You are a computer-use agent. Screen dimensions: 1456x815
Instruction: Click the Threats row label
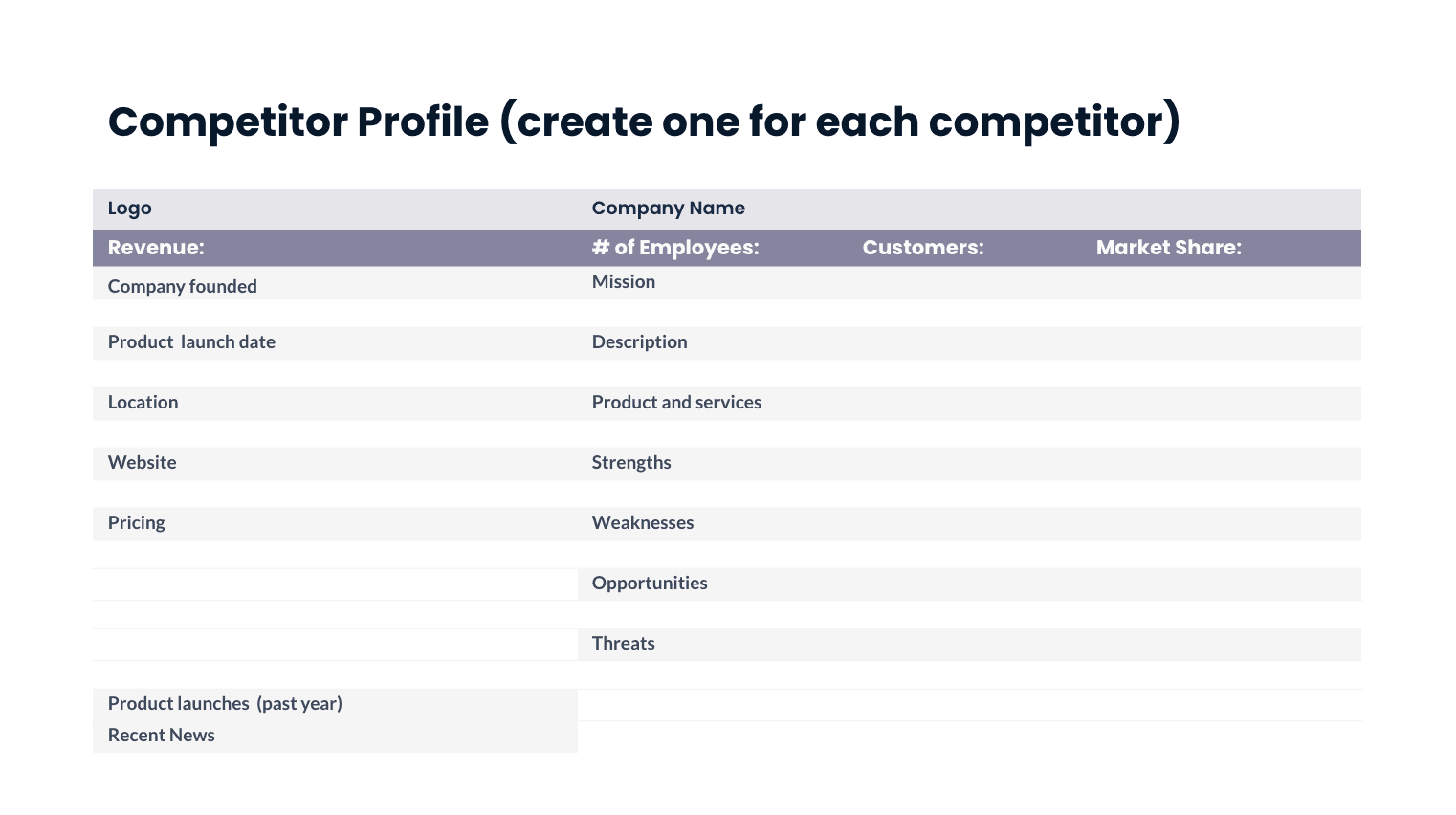tap(624, 644)
